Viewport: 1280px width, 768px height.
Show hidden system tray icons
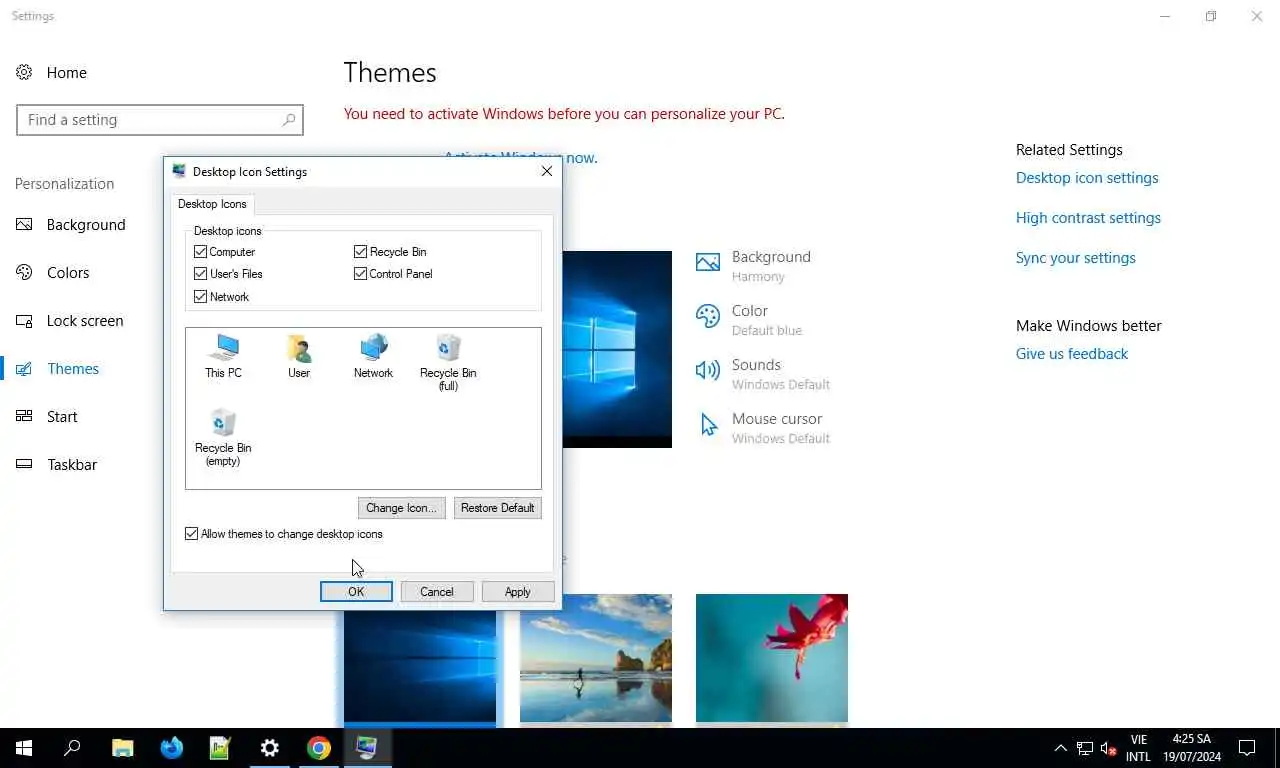1061,748
